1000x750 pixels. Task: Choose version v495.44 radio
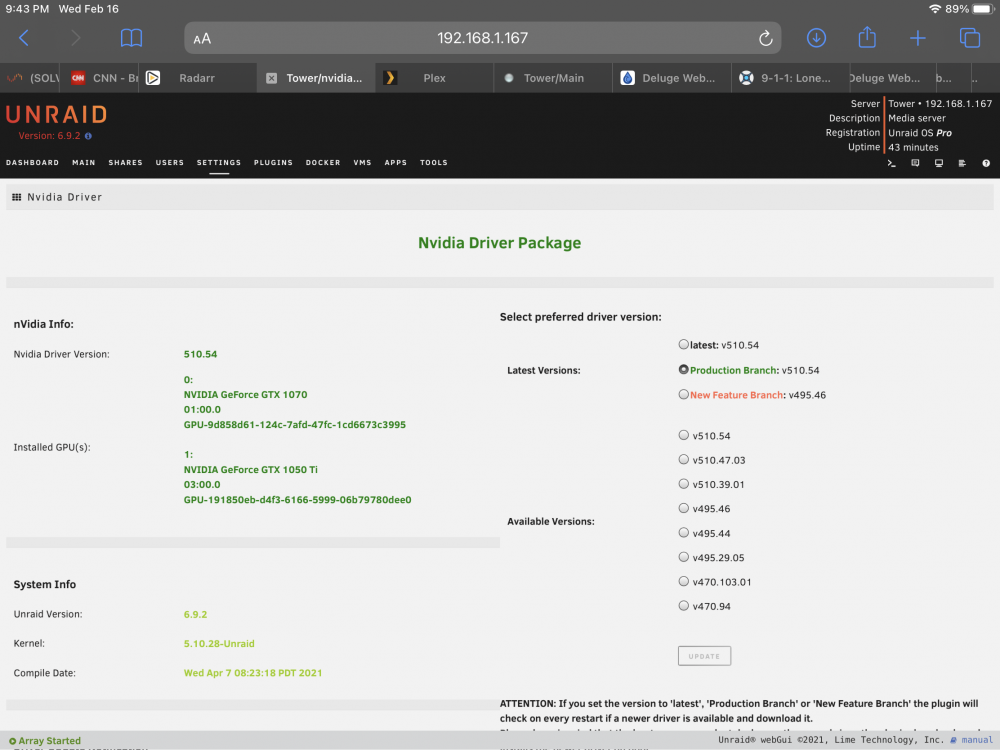pyautogui.click(x=684, y=533)
